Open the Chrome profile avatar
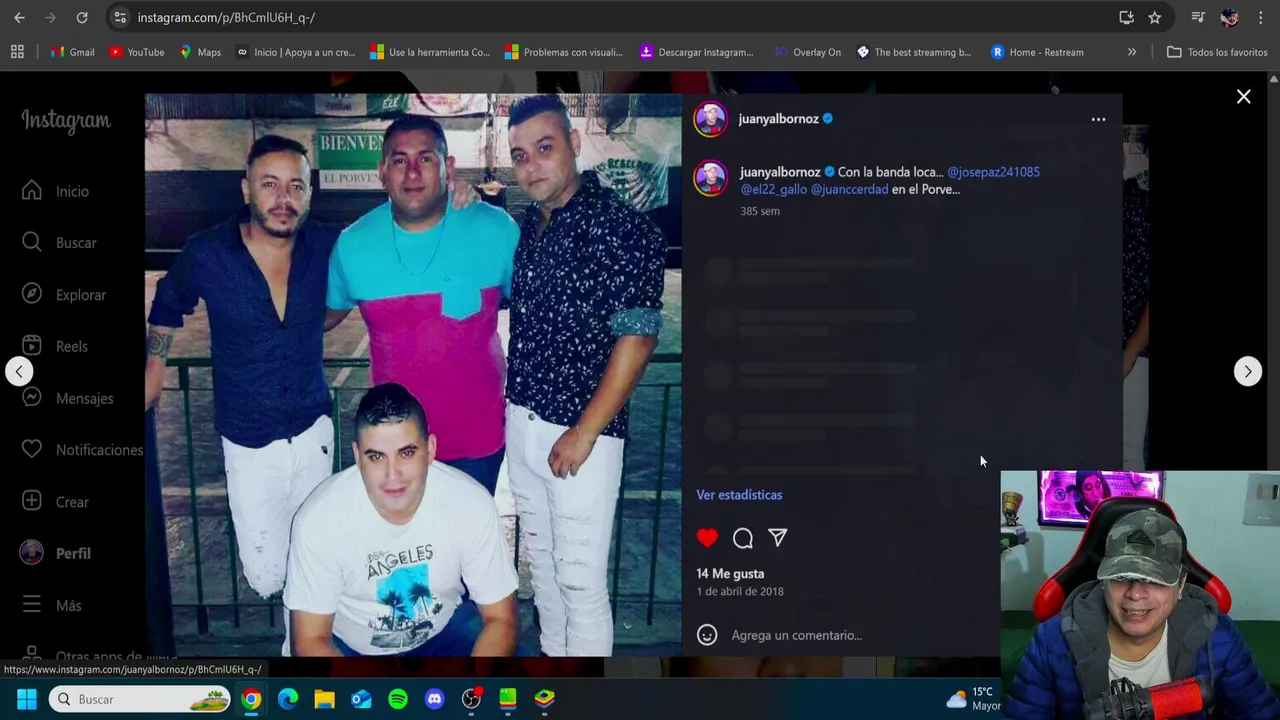The height and width of the screenshot is (720, 1280). (x=1229, y=17)
